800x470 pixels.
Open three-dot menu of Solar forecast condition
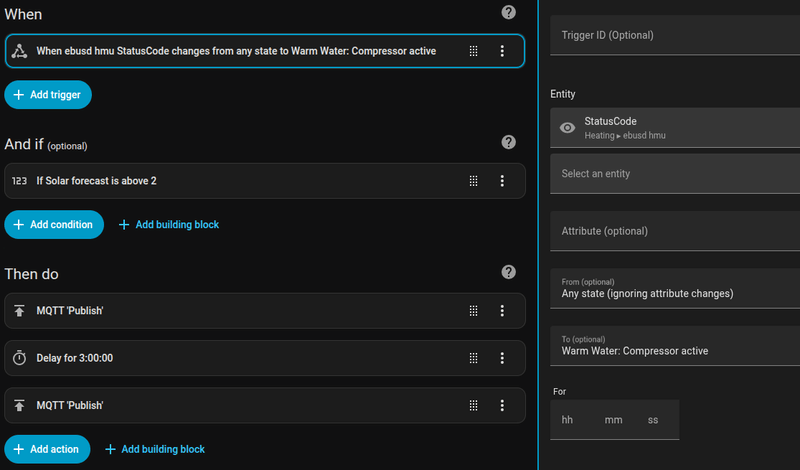click(x=502, y=181)
